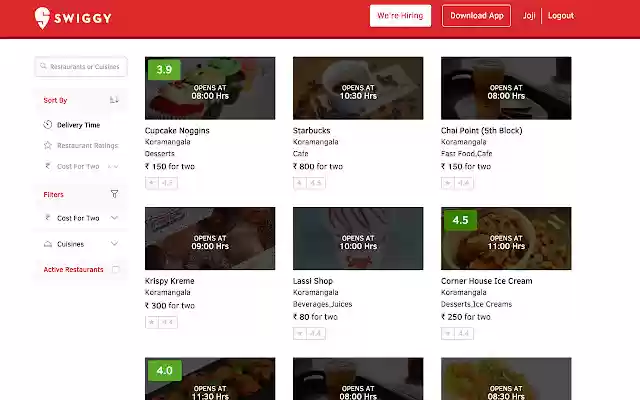
Task: Click the 4.5 rating badge on Corner House
Action: tap(460, 220)
